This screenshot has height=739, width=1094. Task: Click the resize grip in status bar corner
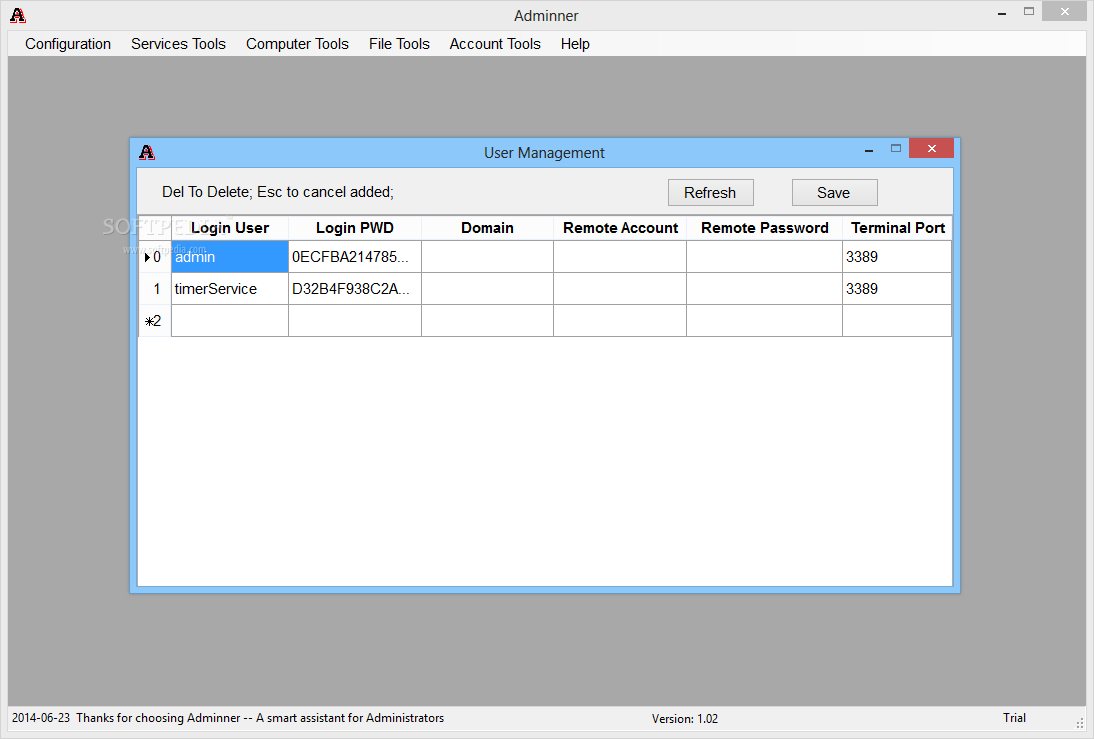pos(1081,724)
